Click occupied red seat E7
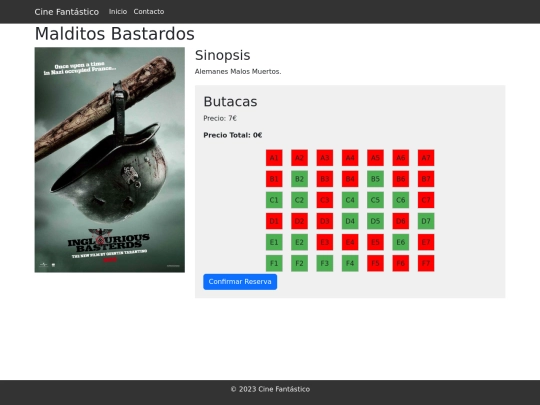Image resolution: width=540 pixels, height=405 pixels. (x=426, y=242)
